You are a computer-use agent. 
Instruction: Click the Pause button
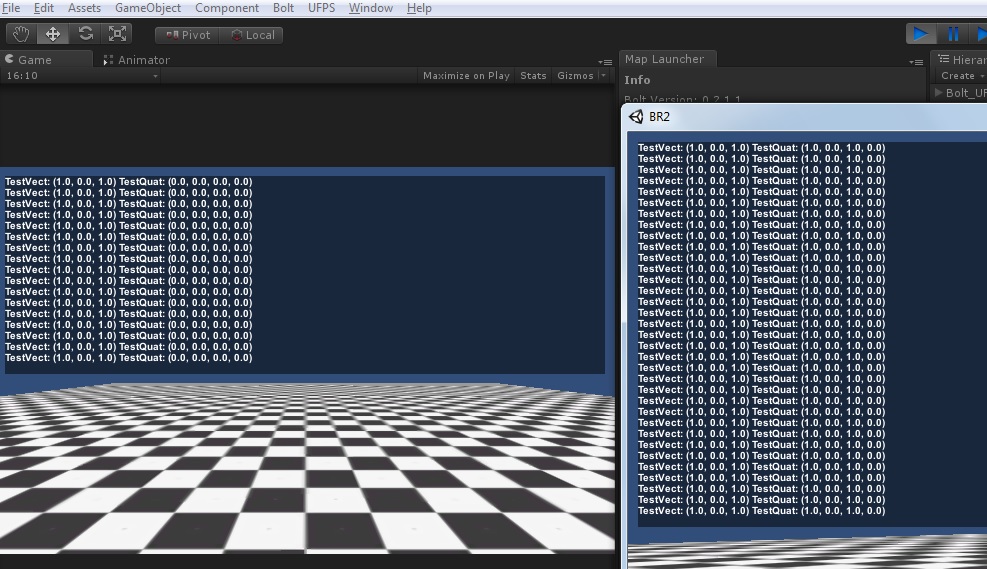(953, 34)
